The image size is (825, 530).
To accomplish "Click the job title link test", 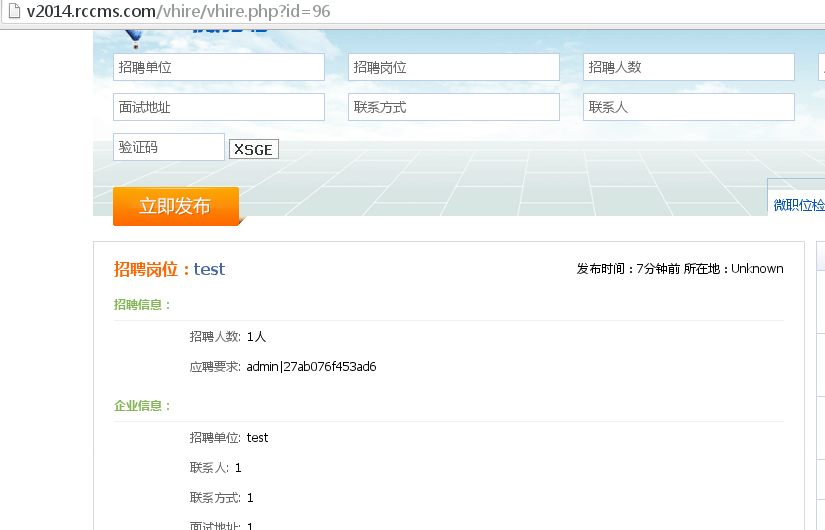I will pos(209,269).
